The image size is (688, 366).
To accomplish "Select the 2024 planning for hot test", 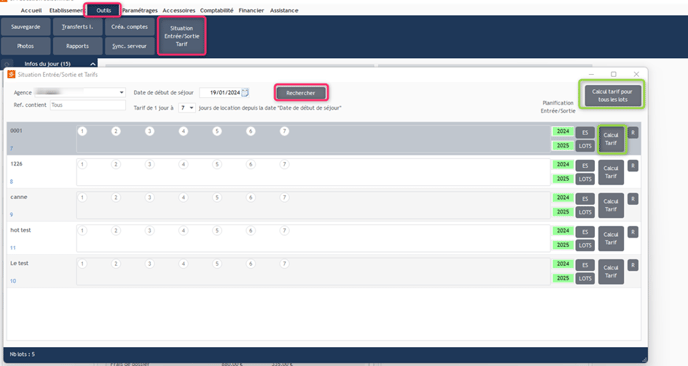I will (x=563, y=231).
